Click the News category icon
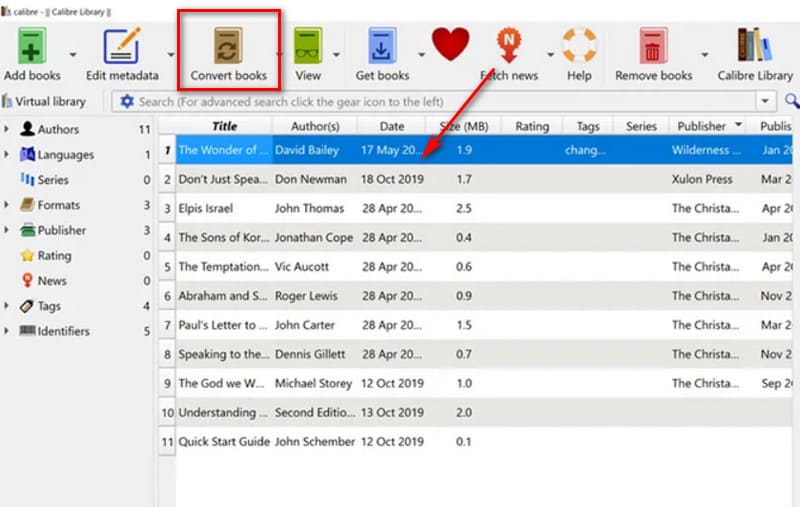Image resolution: width=800 pixels, height=507 pixels. point(28,280)
